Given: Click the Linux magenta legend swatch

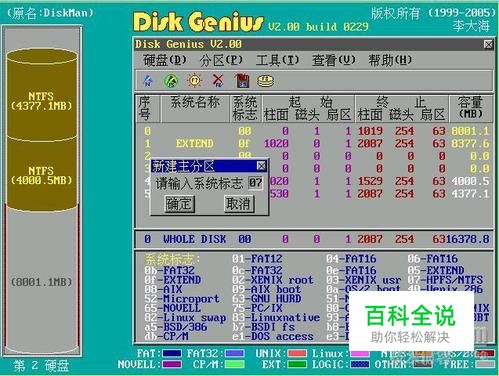Looking at the screenshot, I should coord(359,353).
